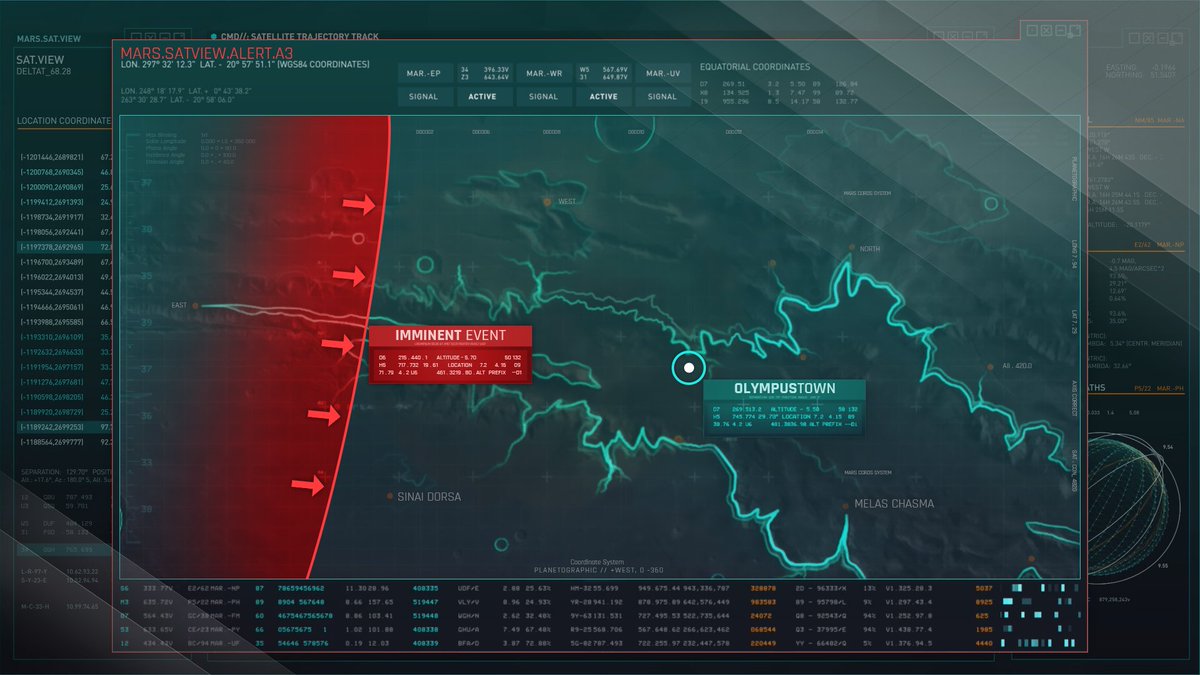
Task: Select coordinate row (-1194666,2695061)
Action: (x=52, y=306)
